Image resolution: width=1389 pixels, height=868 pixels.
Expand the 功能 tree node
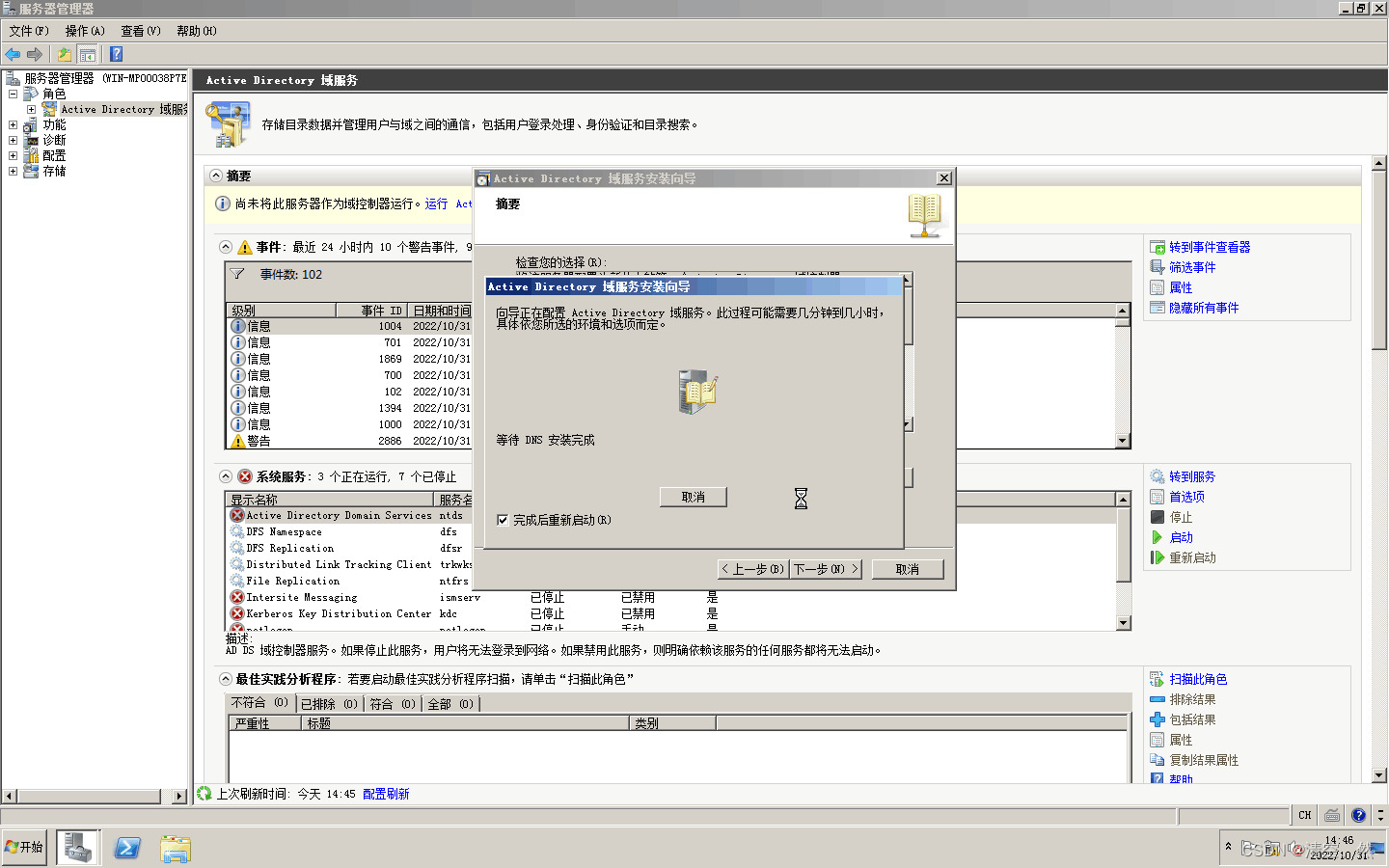pyautogui.click(x=13, y=125)
